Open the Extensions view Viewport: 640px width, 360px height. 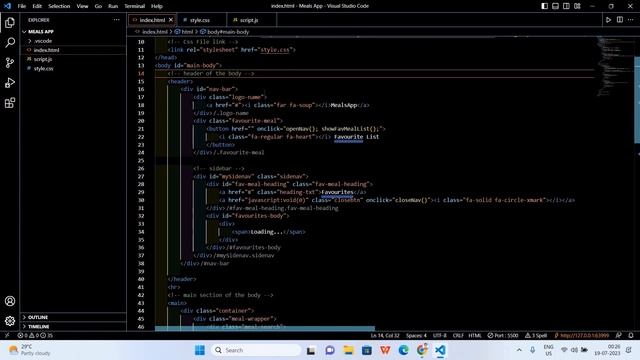[x=10, y=102]
